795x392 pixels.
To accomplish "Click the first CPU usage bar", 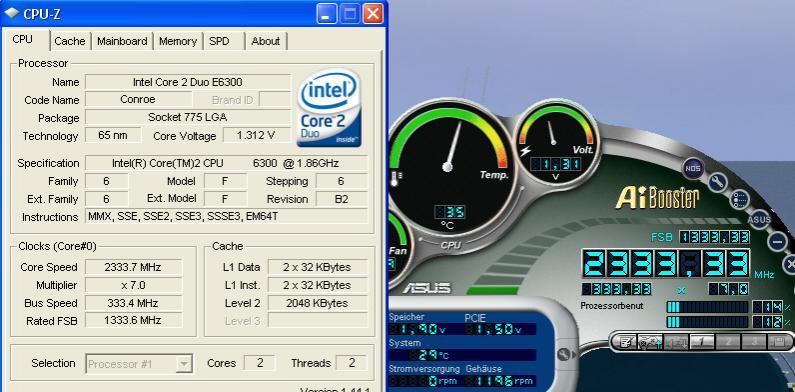I will (x=707, y=307).
